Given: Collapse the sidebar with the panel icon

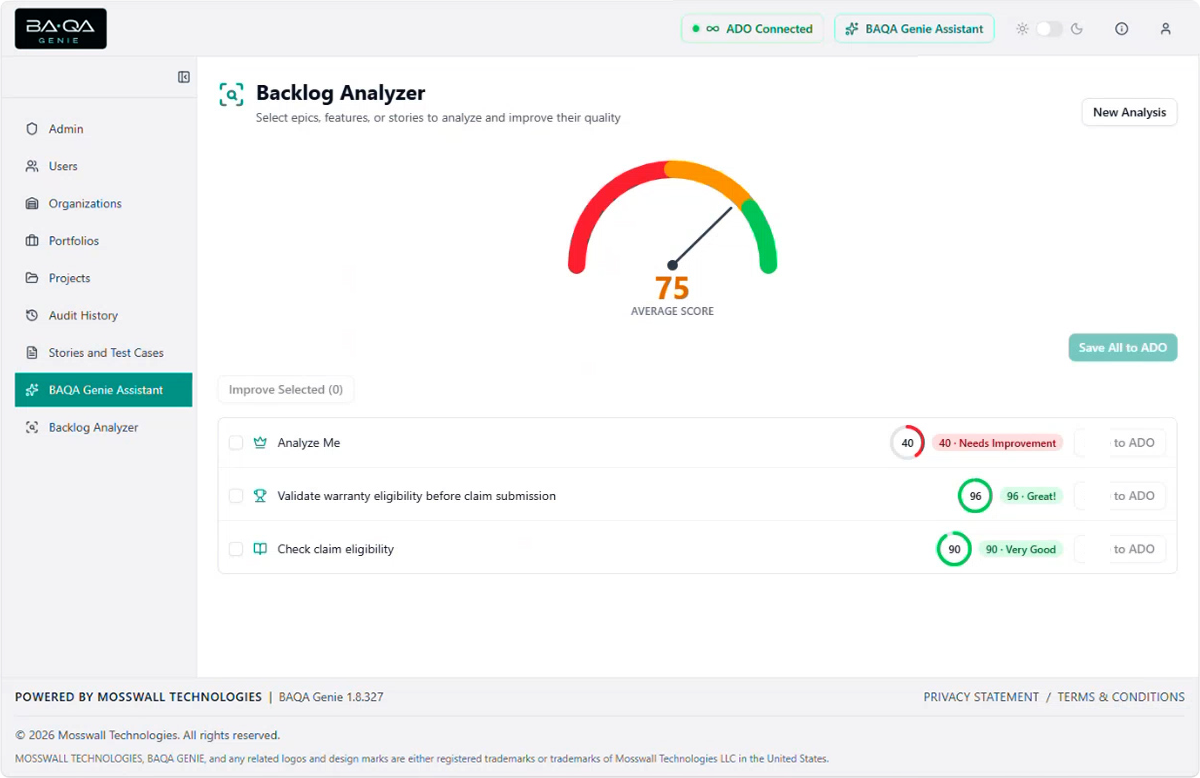Looking at the screenshot, I should pyautogui.click(x=184, y=77).
